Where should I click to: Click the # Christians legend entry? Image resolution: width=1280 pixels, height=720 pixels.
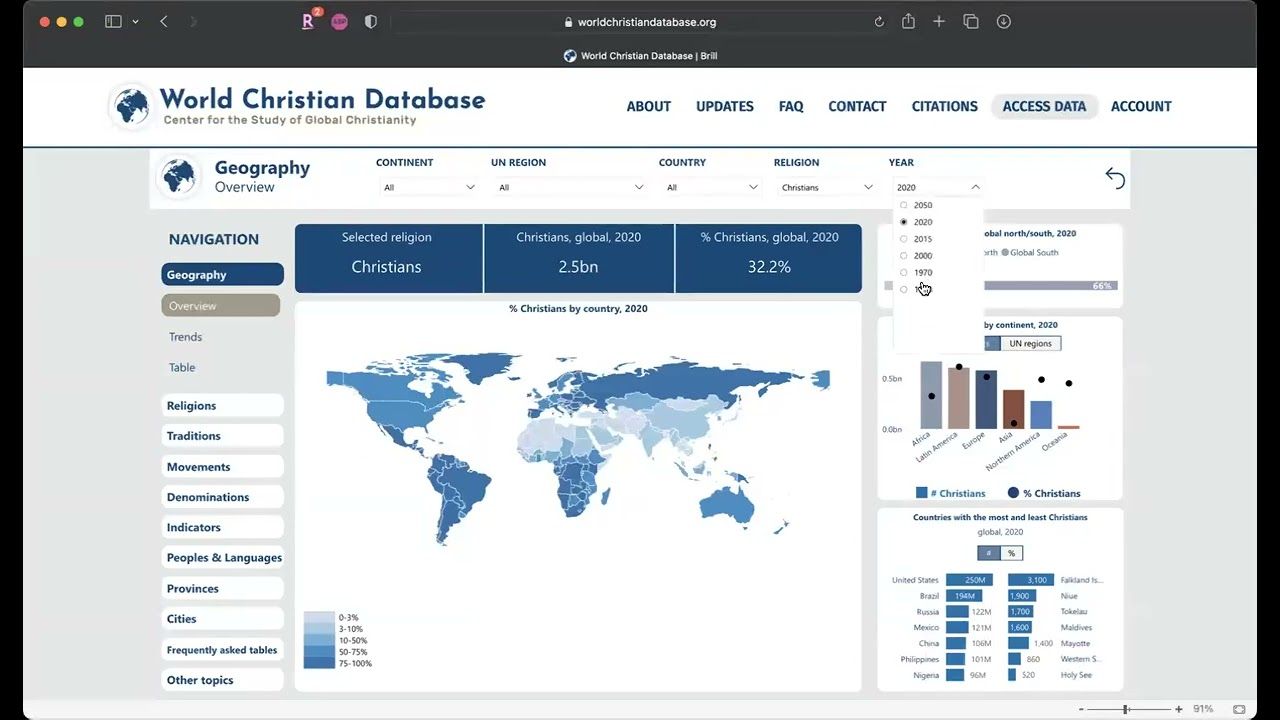pos(951,493)
